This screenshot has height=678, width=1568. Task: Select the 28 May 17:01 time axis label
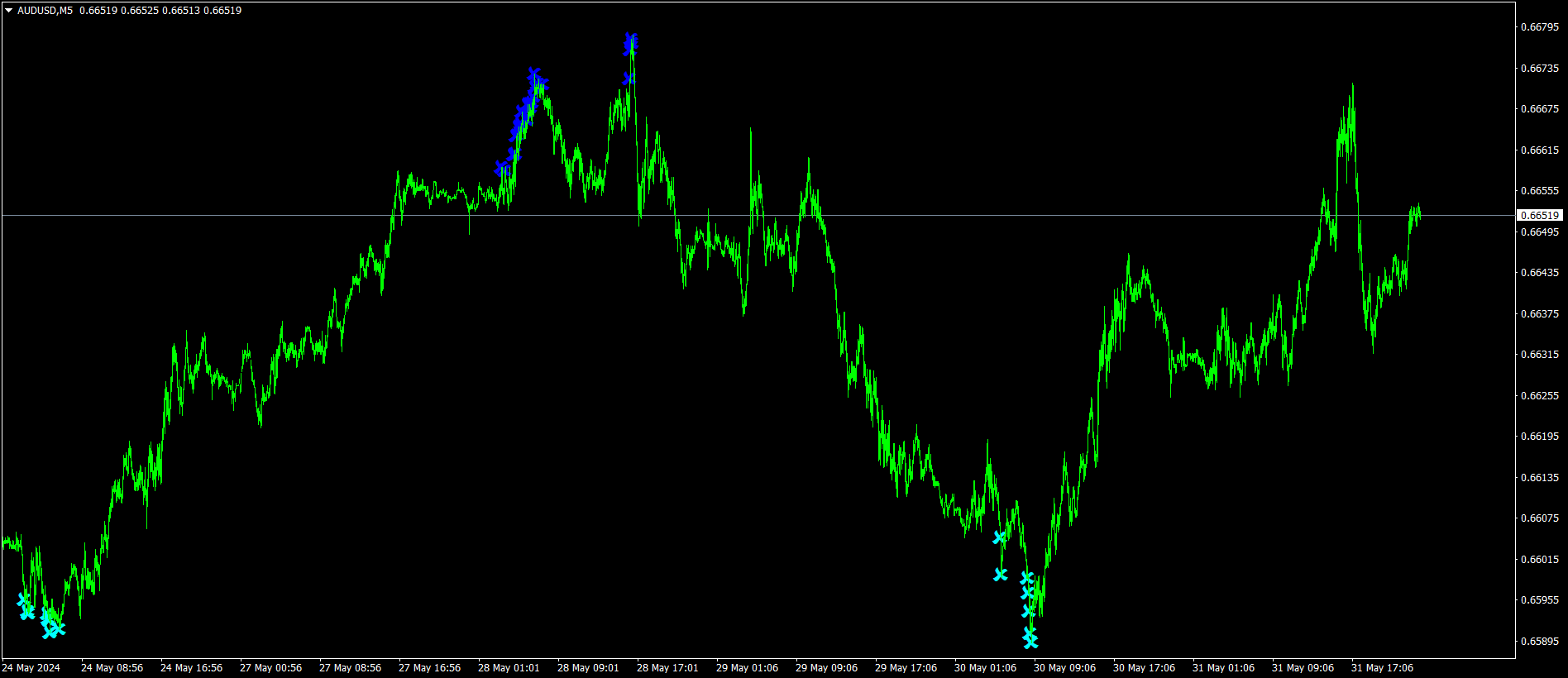(667, 668)
